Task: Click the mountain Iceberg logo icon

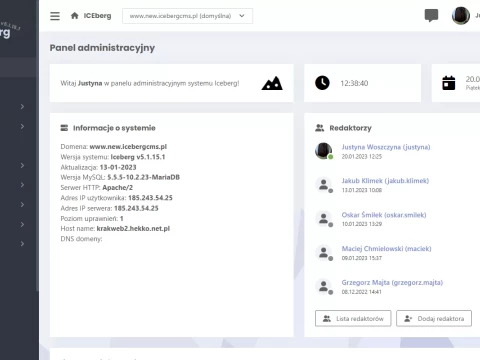Action: tap(272, 83)
